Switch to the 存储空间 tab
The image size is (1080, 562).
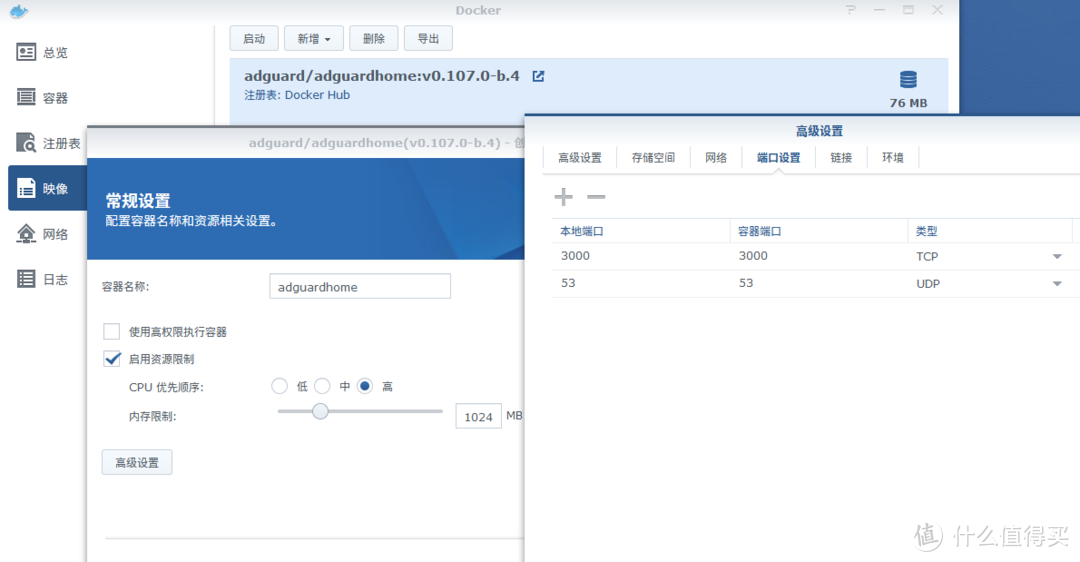pyautogui.click(x=653, y=158)
